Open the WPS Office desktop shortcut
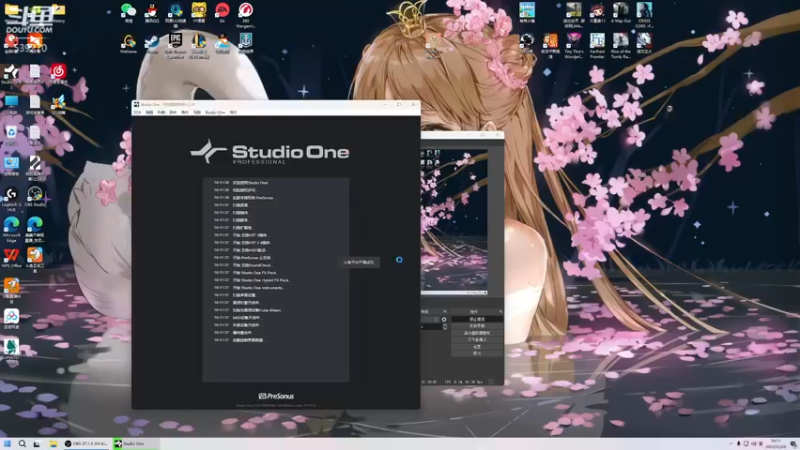 (x=11, y=256)
